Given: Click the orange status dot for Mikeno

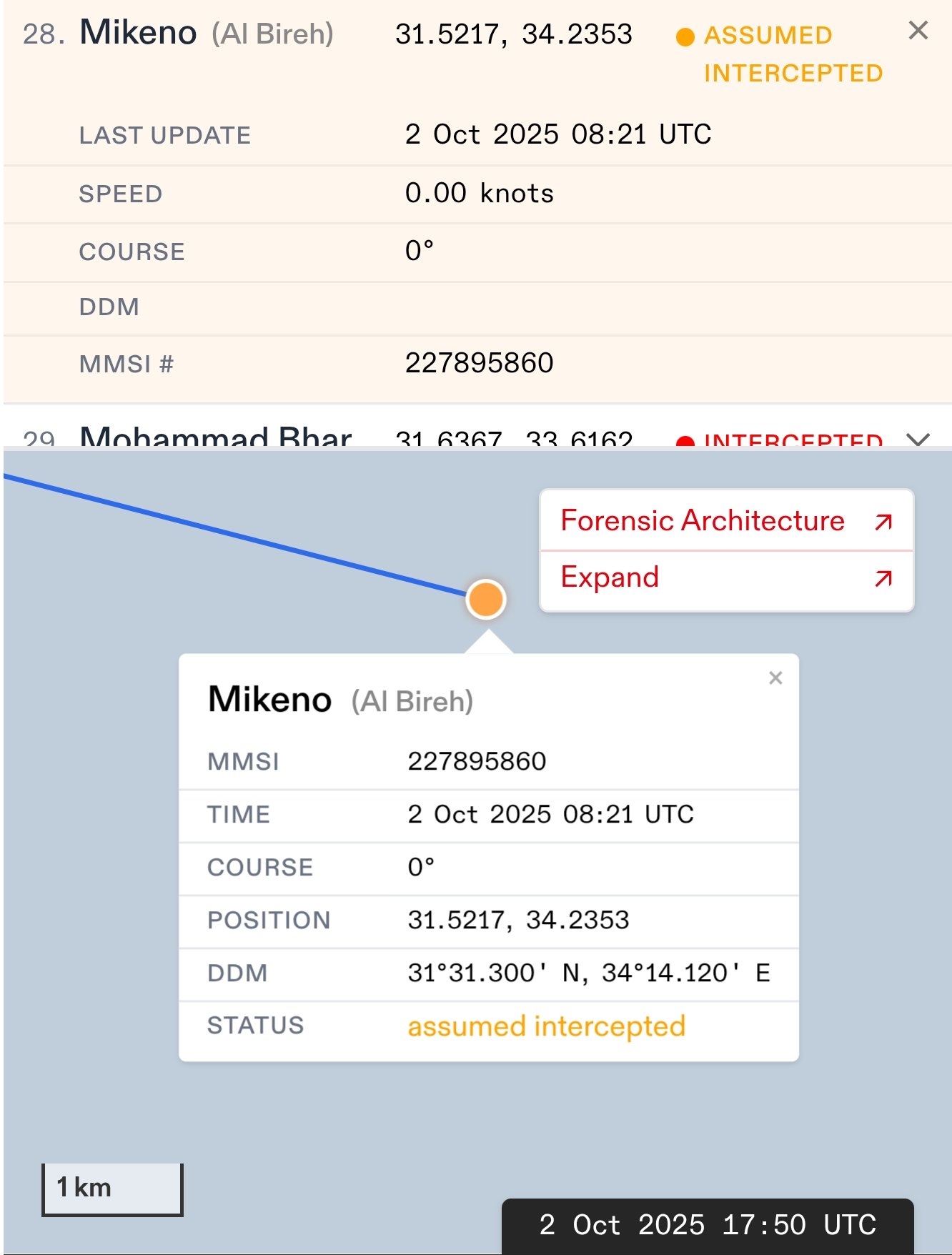Looking at the screenshot, I should [685, 37].
